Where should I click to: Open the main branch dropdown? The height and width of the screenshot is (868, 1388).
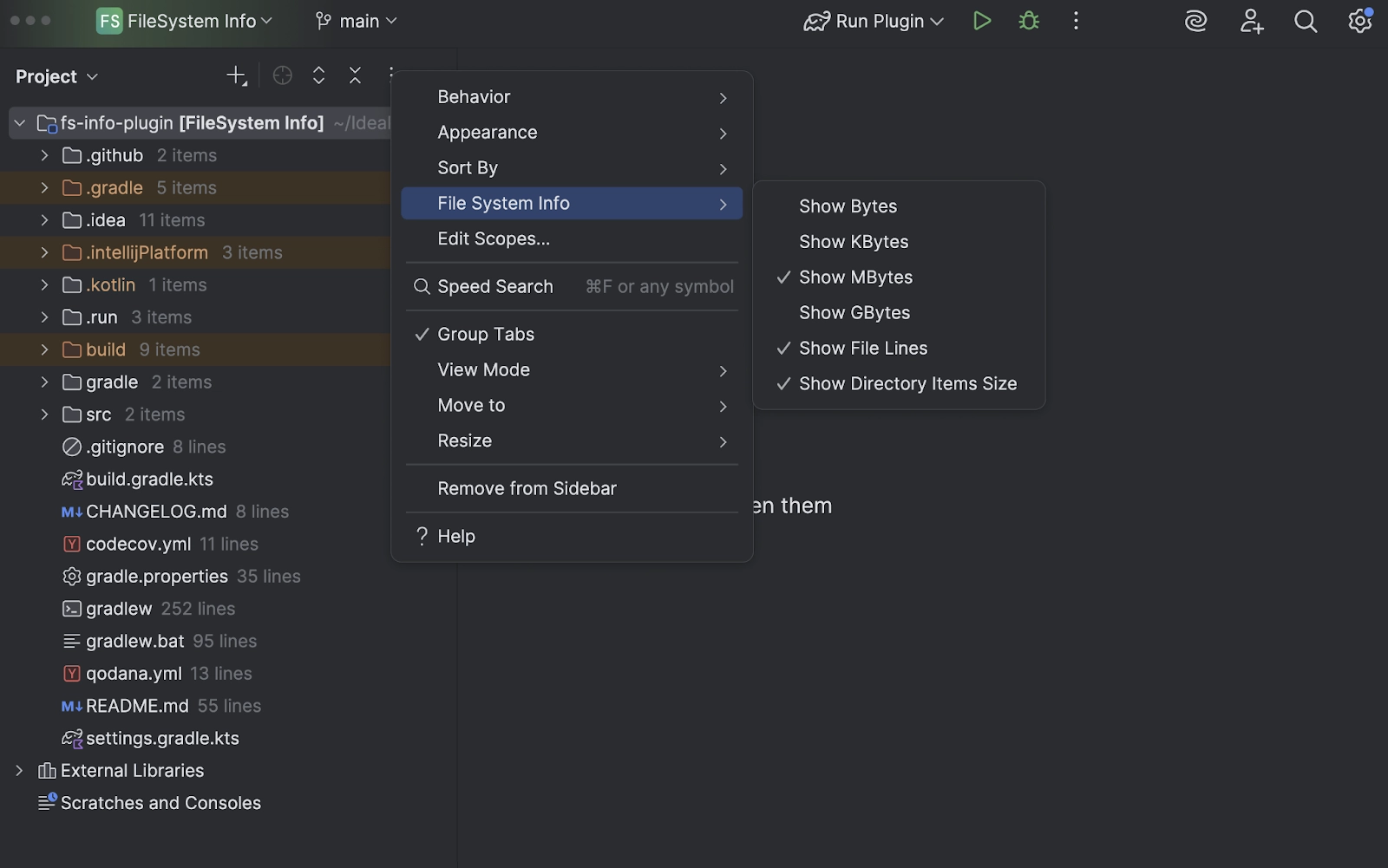[356, 21]
